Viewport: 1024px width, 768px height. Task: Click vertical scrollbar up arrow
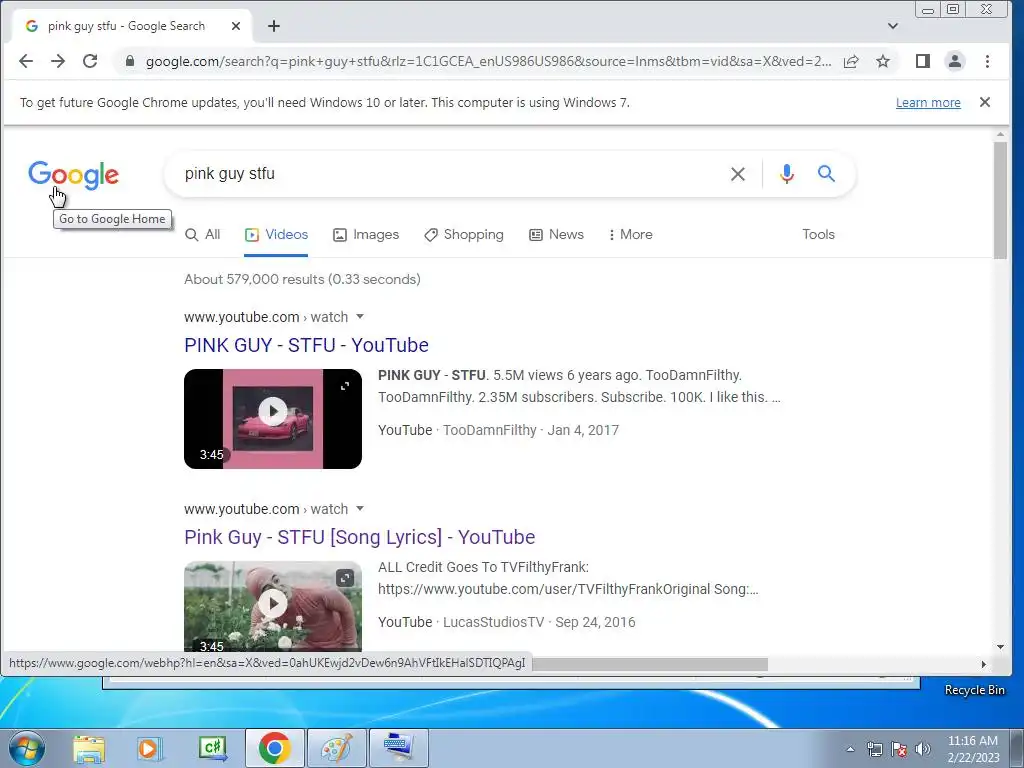click(1000, 135)
